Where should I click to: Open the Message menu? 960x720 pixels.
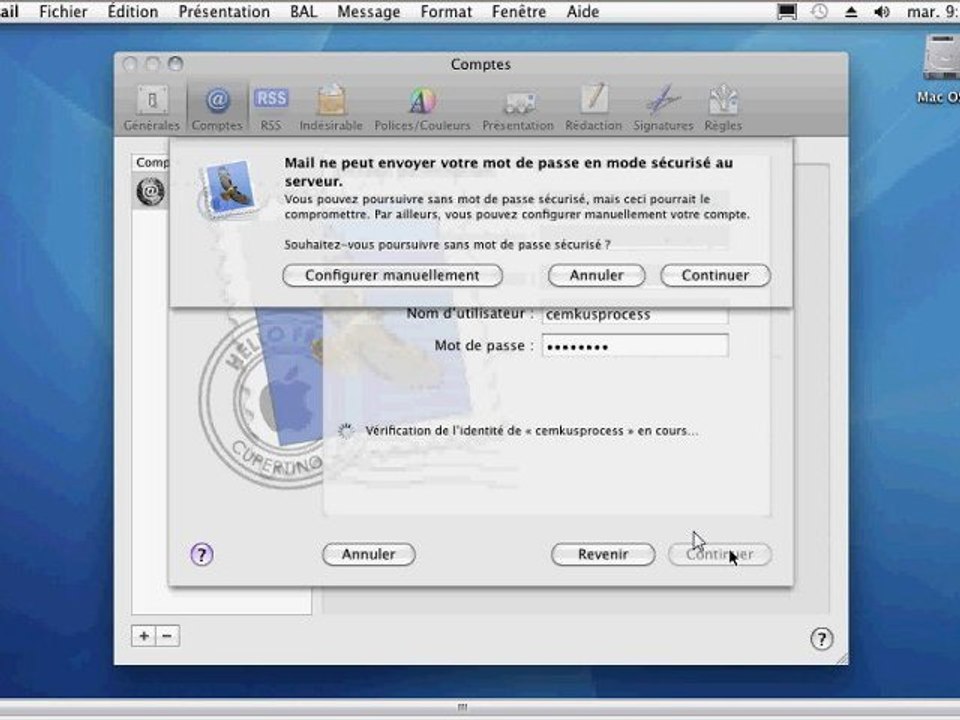pos(369,12)
